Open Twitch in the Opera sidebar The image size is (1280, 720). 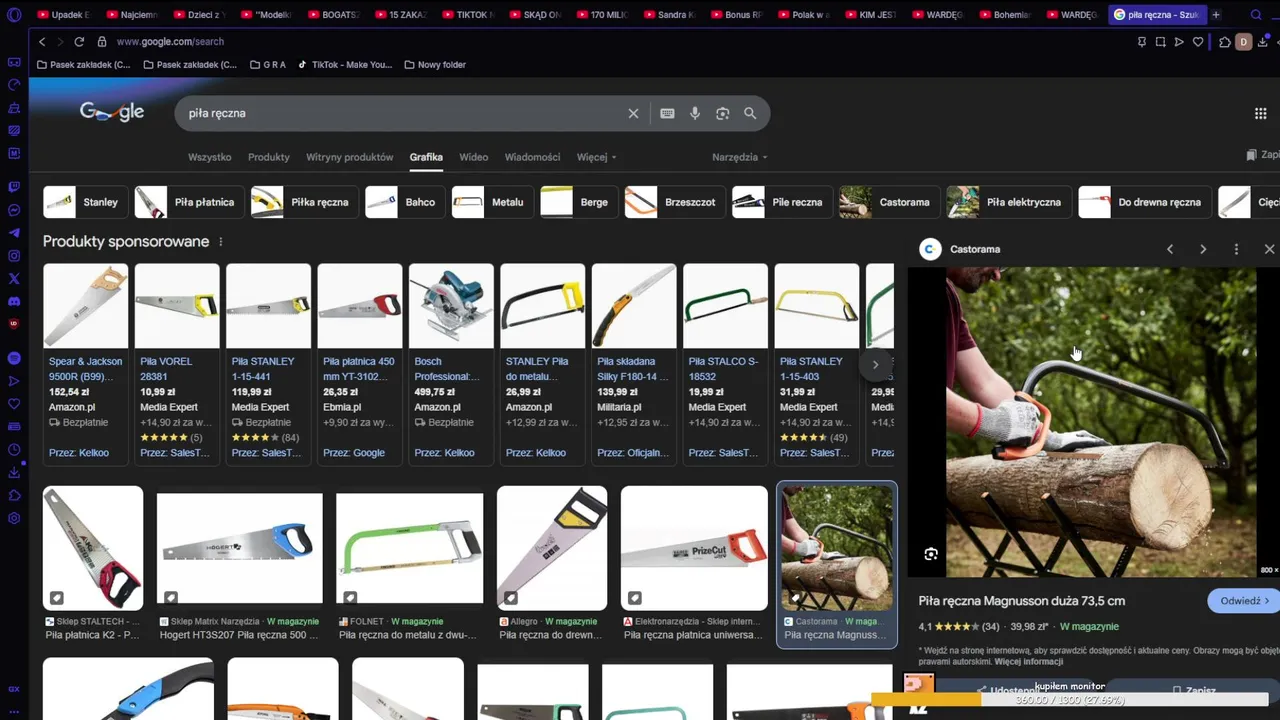pyautogui.click(x=14, y=187)
